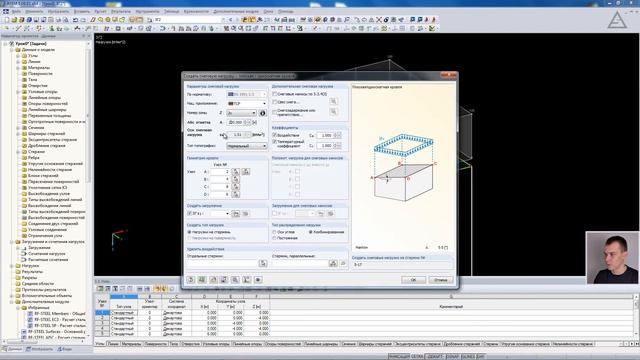Select Материалы in navigator tree
This screenshot has width=640, height=360.
39,67
